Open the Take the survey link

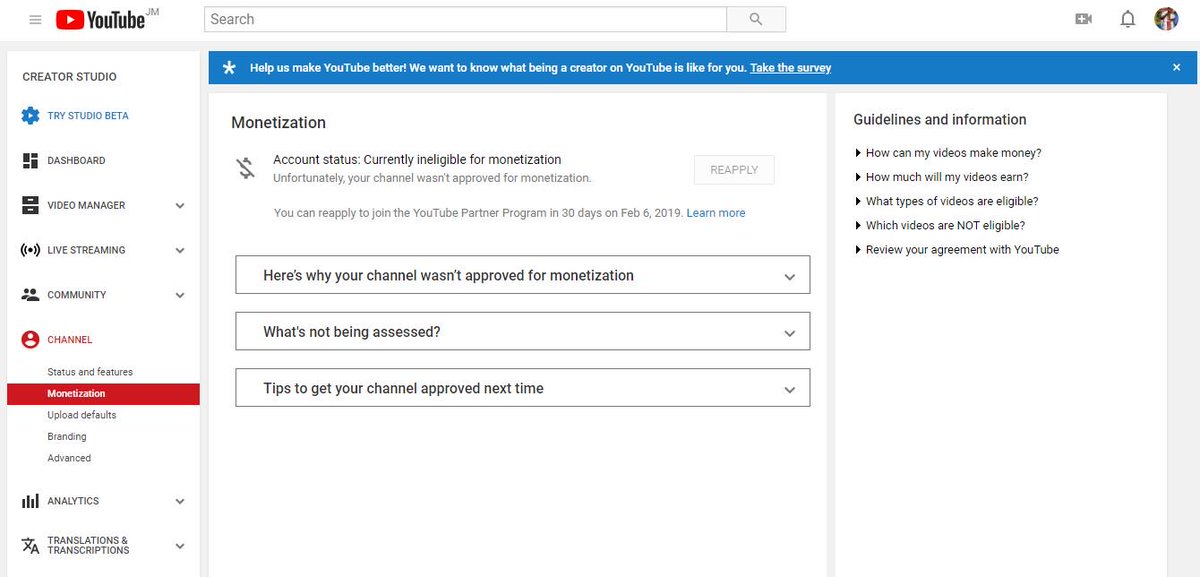click(790, 68)
